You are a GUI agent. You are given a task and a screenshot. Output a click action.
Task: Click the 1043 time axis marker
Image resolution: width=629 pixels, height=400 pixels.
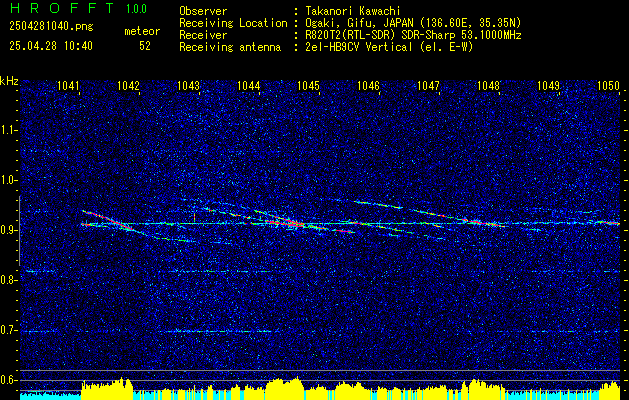pyautogui.click(x=189, y=86)
